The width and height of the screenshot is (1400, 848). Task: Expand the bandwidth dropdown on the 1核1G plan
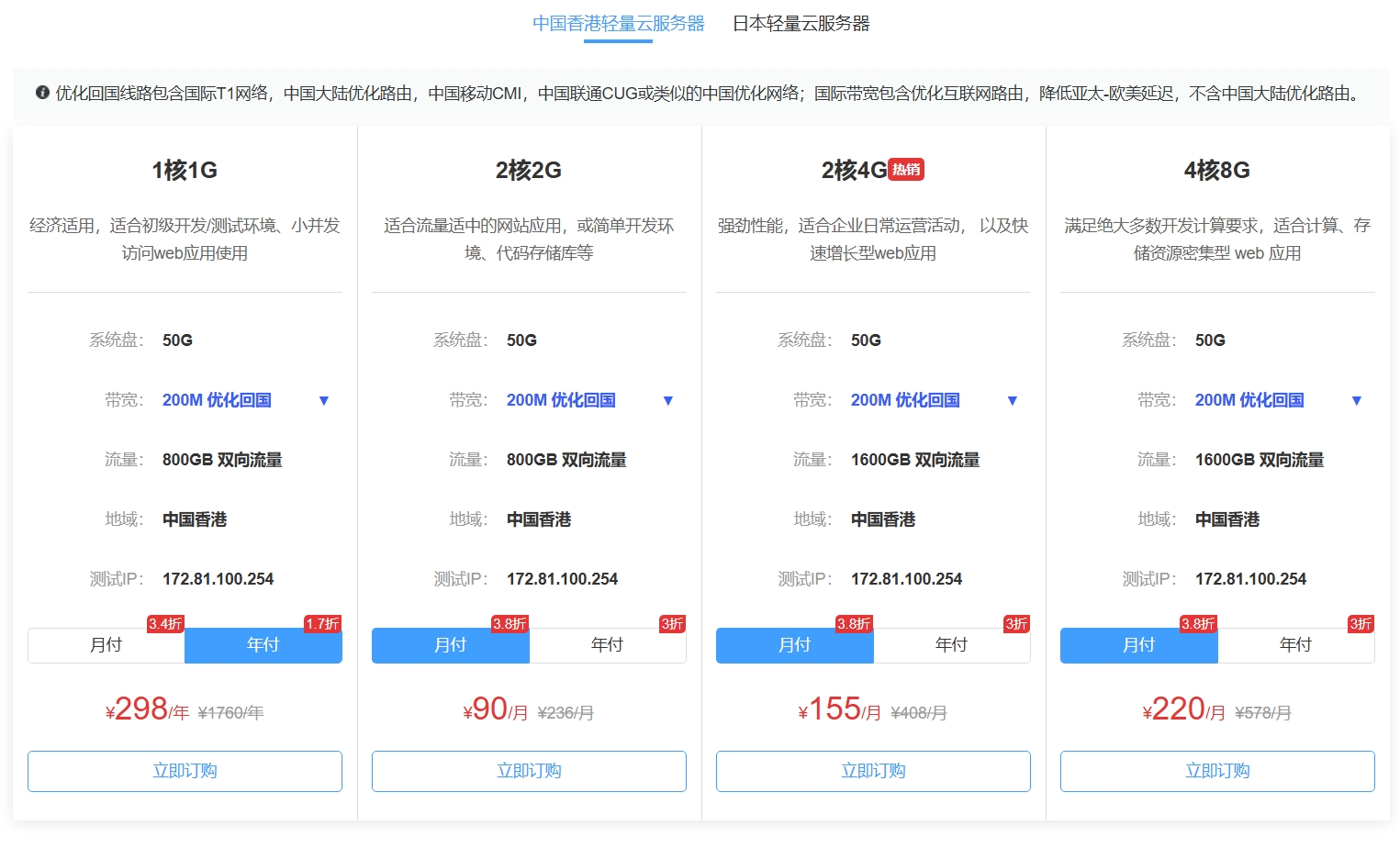coord(323,400)
